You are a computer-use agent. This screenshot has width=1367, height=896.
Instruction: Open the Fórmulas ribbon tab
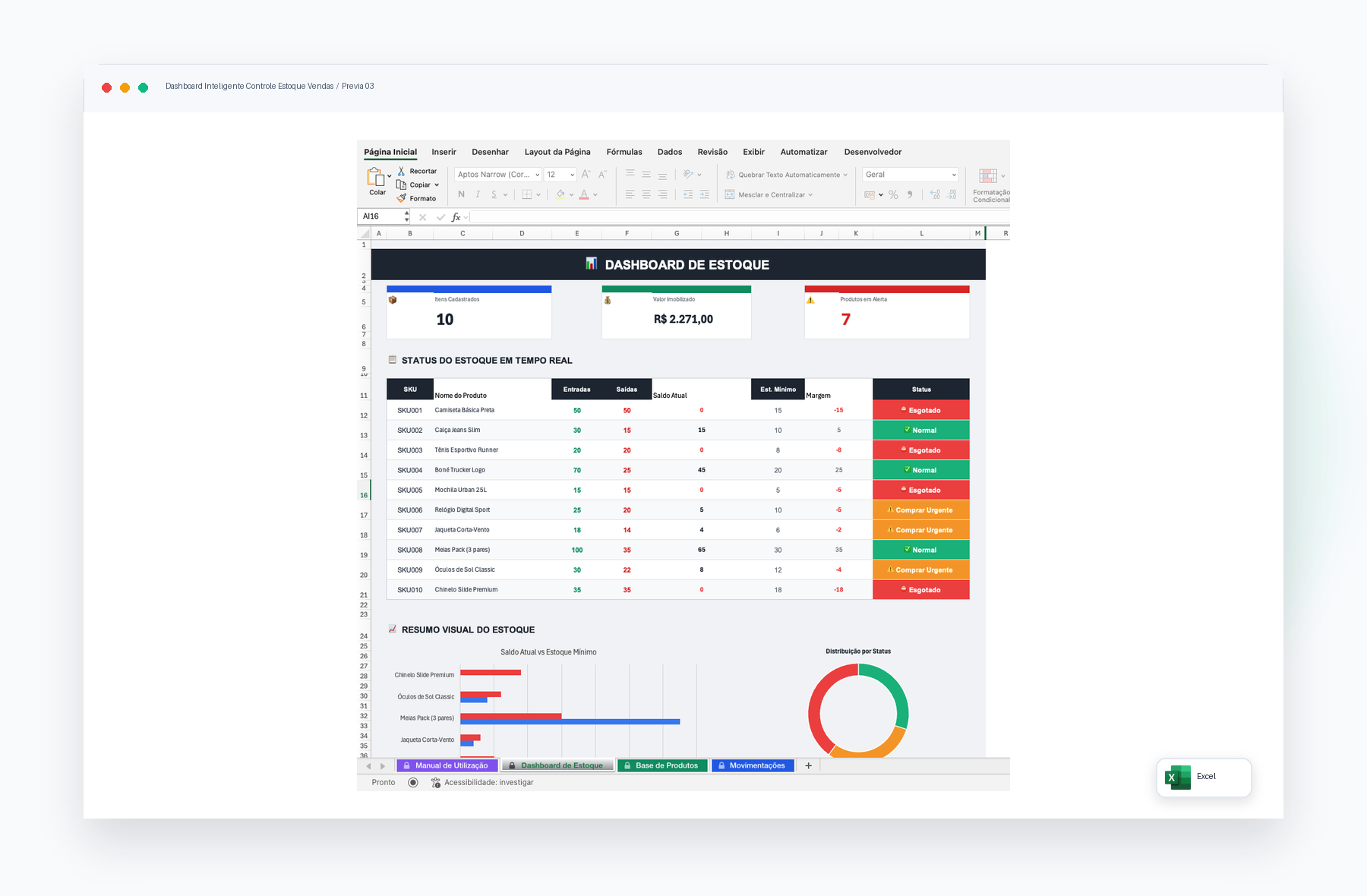[x=624, y=152]
